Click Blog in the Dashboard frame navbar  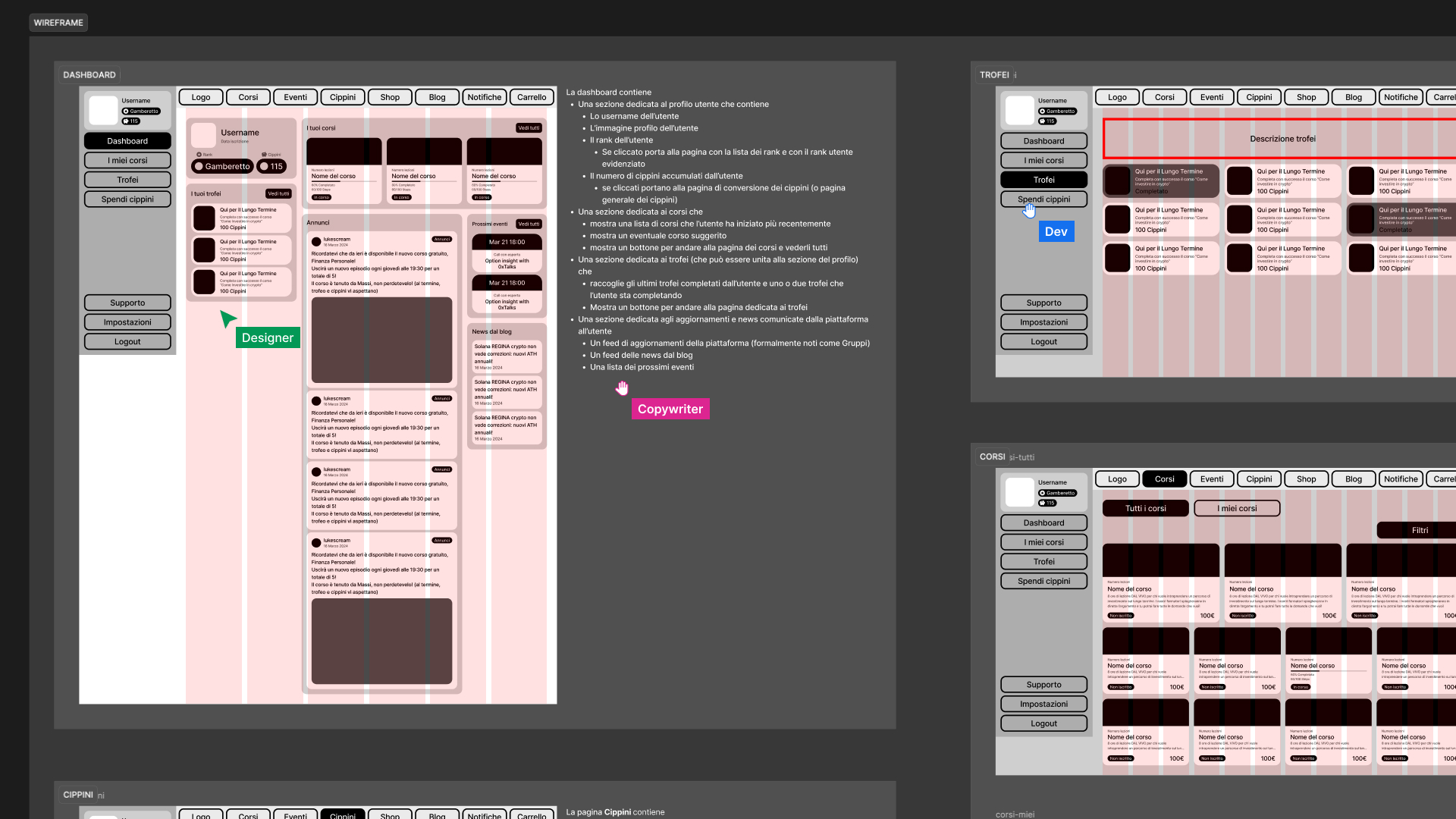[438, 97]
